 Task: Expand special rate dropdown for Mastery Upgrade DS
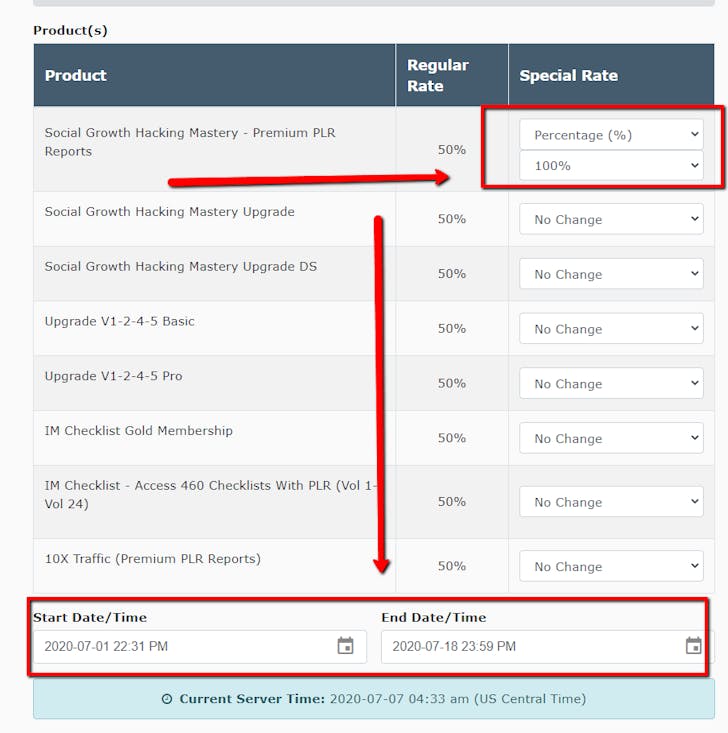[611, 274]
